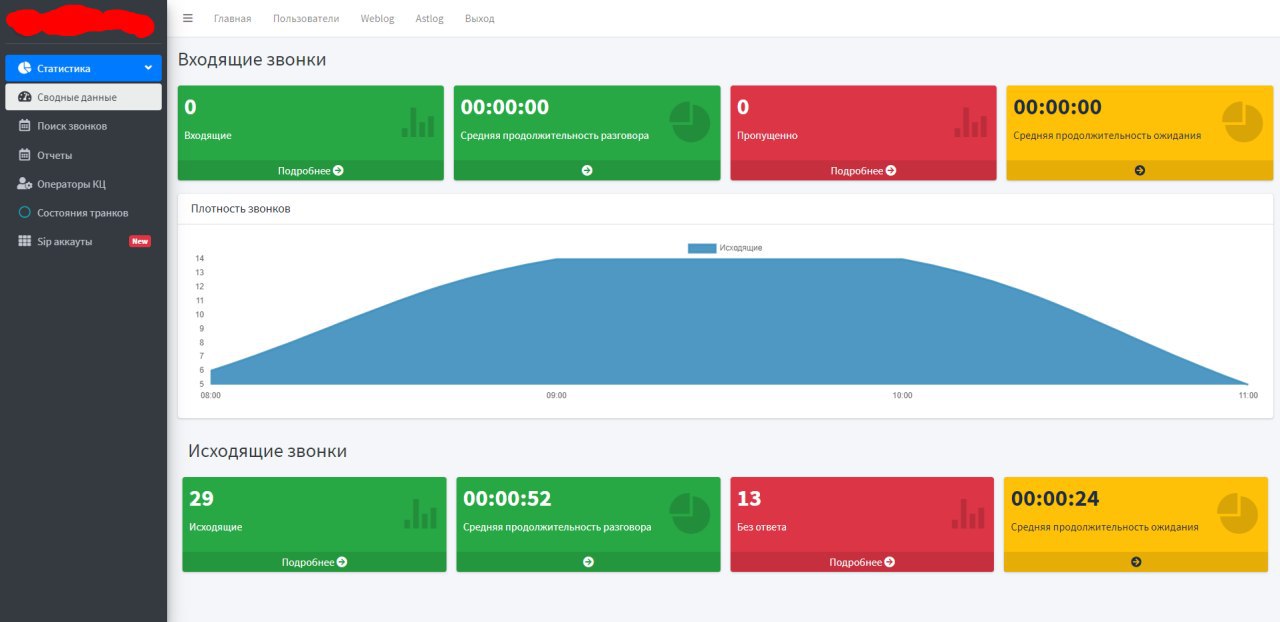The height and width of the screenshot is (622, 1280).
Task: Click the pie icon on outgoing wait duration card
Action: tap(1238, 513)
